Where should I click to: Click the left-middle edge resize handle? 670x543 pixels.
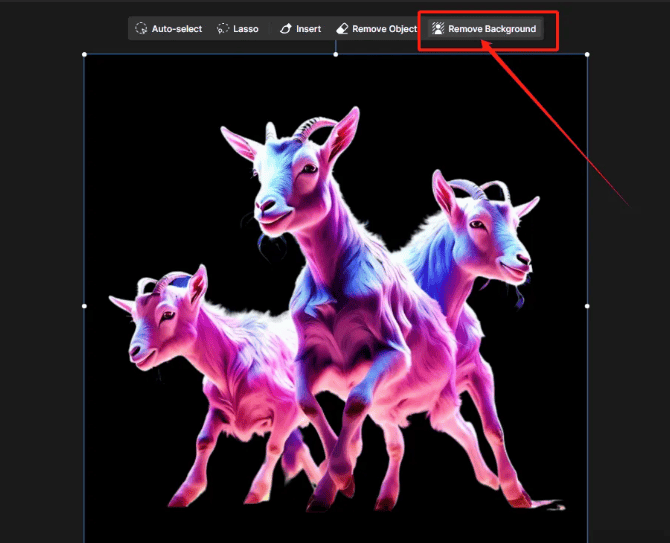click(84, 306)
